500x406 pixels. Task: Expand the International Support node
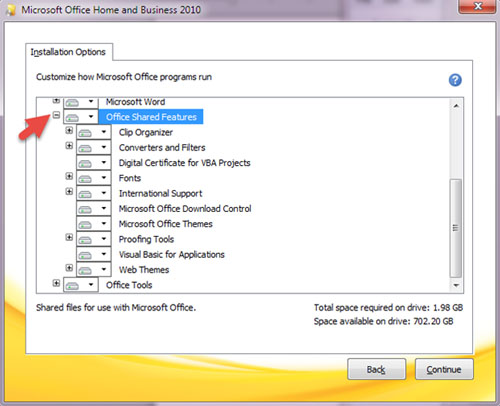click(69, 191)
